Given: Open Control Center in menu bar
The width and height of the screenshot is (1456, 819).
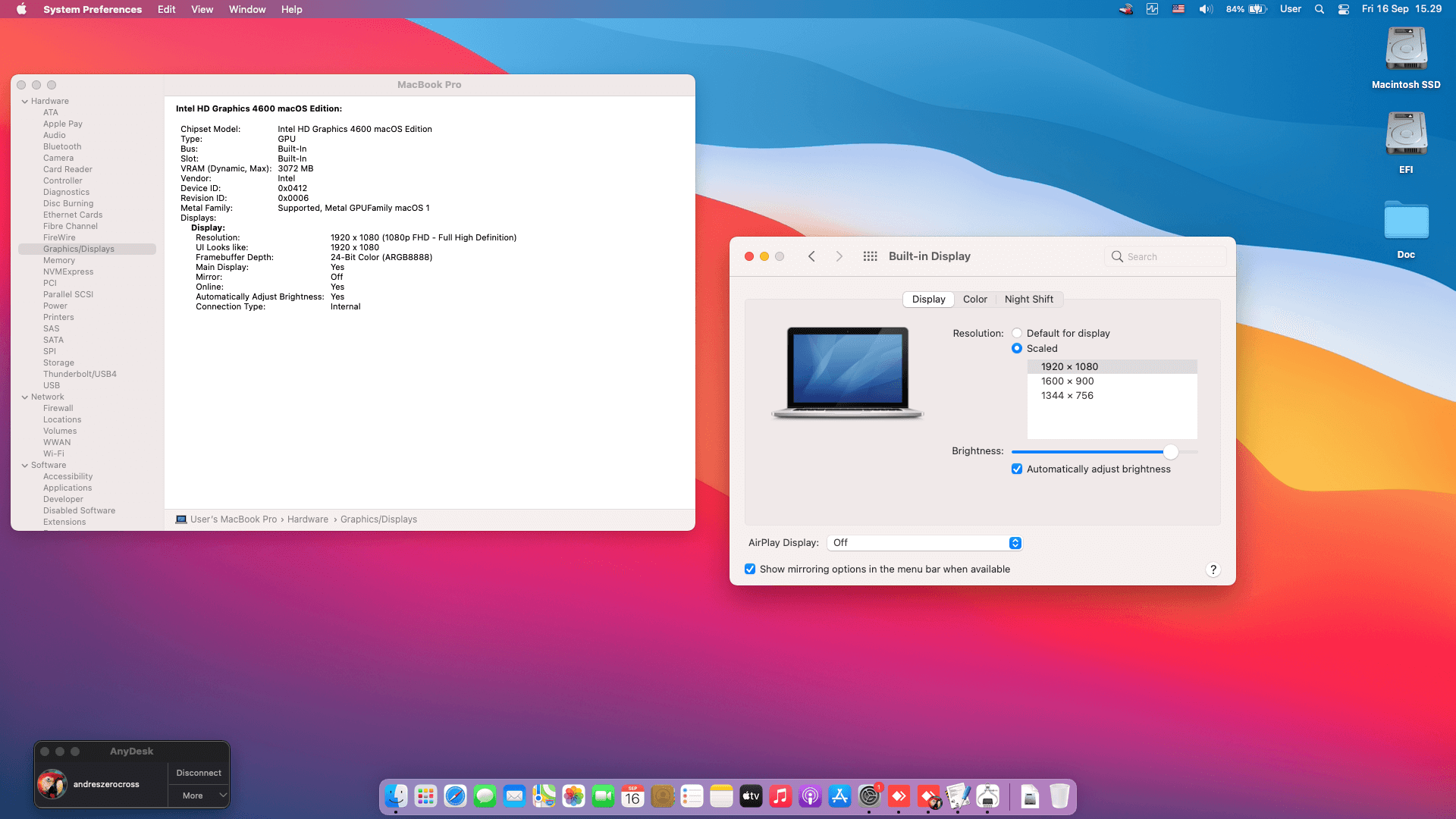Looking at the screenshot, I should [1344, 9].
